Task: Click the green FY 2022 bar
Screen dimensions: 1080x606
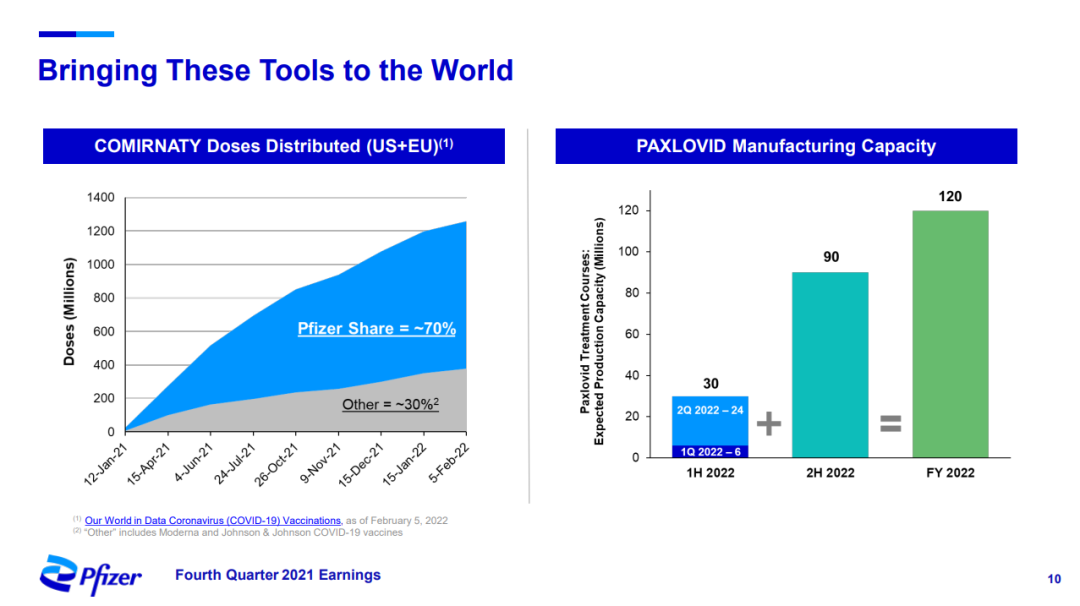Action: click(951, 334)
